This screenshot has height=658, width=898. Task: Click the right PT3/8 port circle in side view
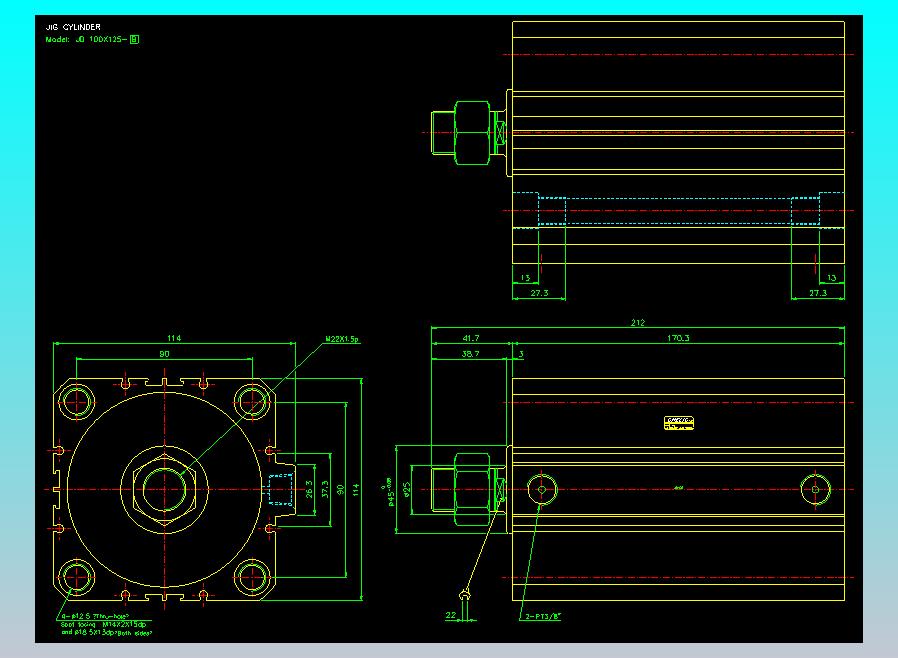click(x=816, y=490)
